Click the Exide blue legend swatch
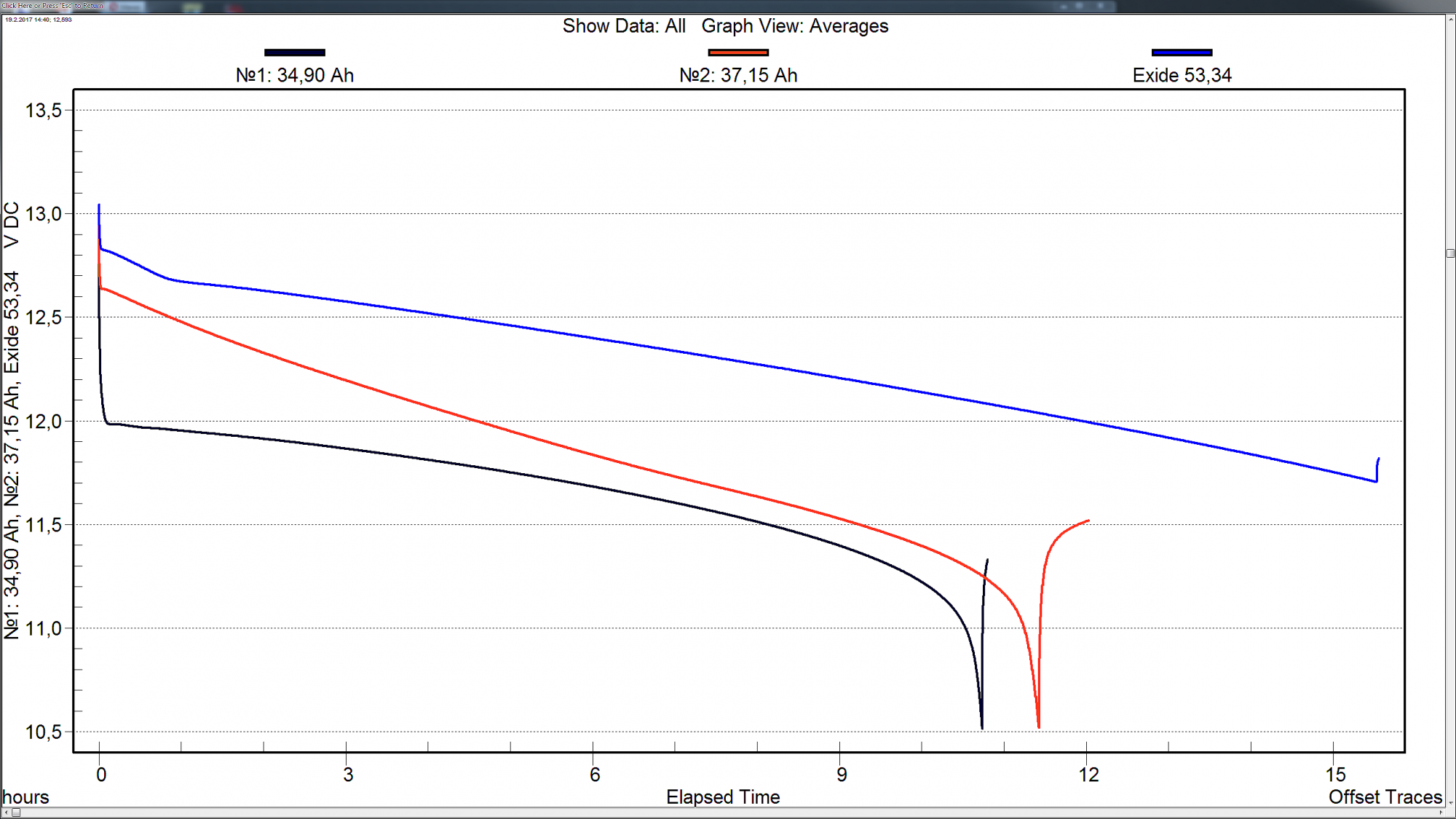 coord(1182,52)
